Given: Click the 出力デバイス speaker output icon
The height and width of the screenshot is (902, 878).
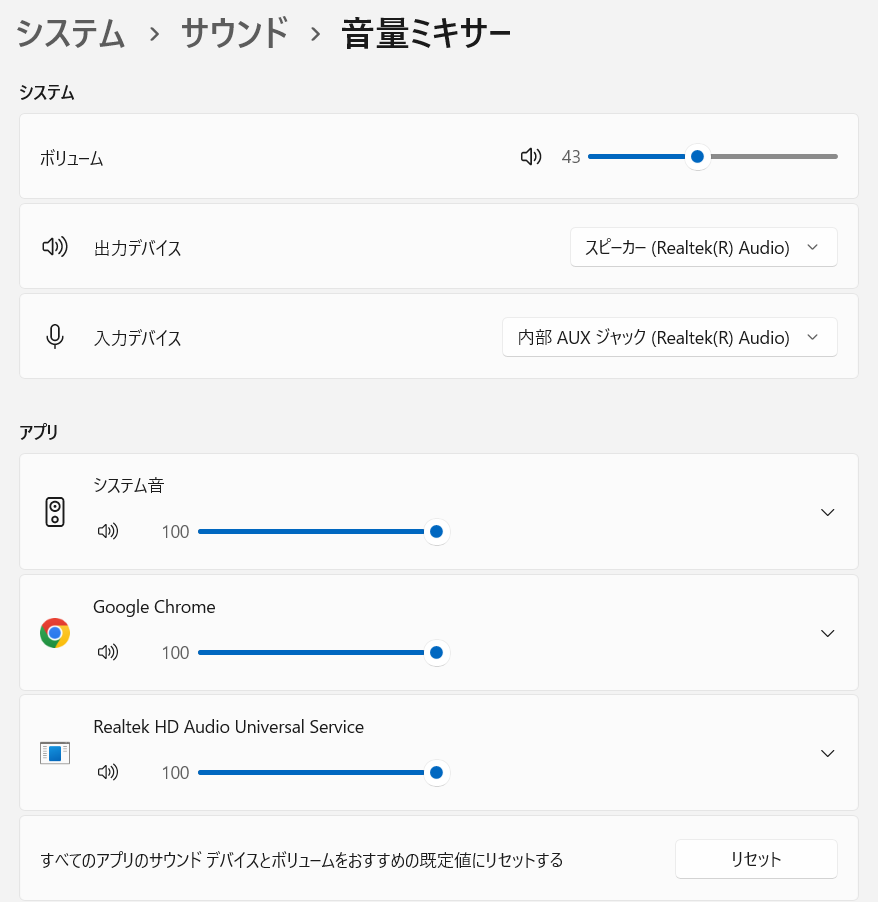Looking at the screenshot, I should (x=54, y=247).
